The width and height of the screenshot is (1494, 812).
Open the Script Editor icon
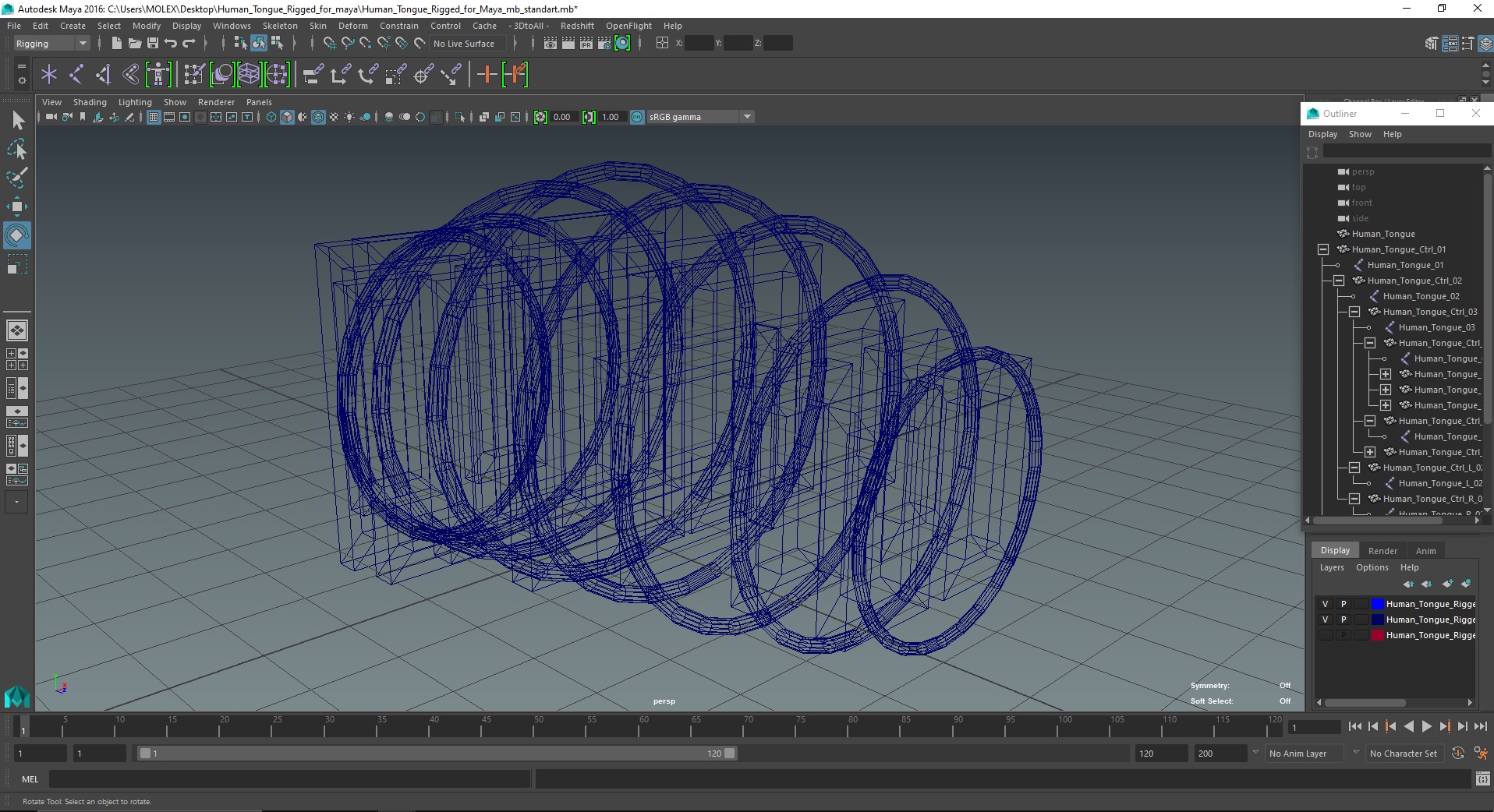coord(1482,778)
